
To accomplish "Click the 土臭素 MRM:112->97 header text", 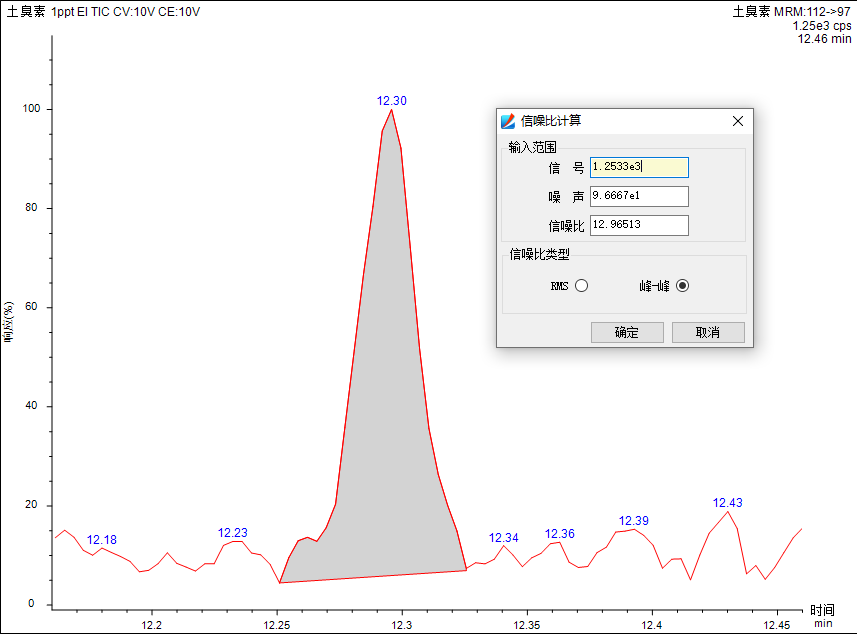I will coord(791,12).
